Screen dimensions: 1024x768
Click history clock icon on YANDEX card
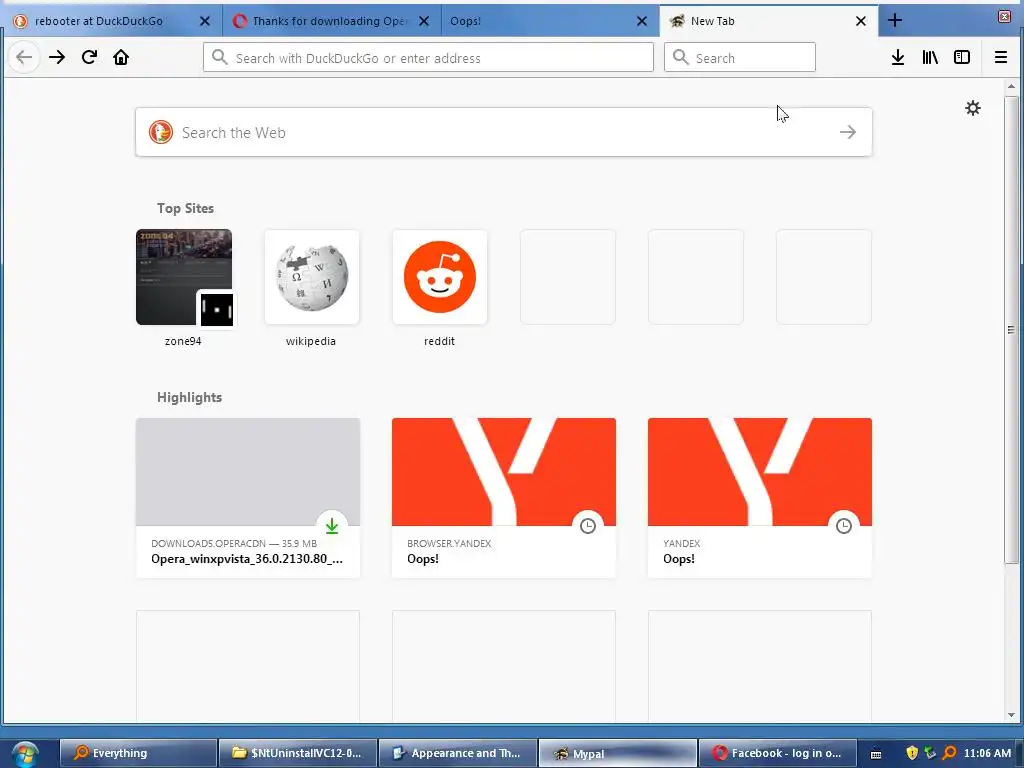pos(844,526)
